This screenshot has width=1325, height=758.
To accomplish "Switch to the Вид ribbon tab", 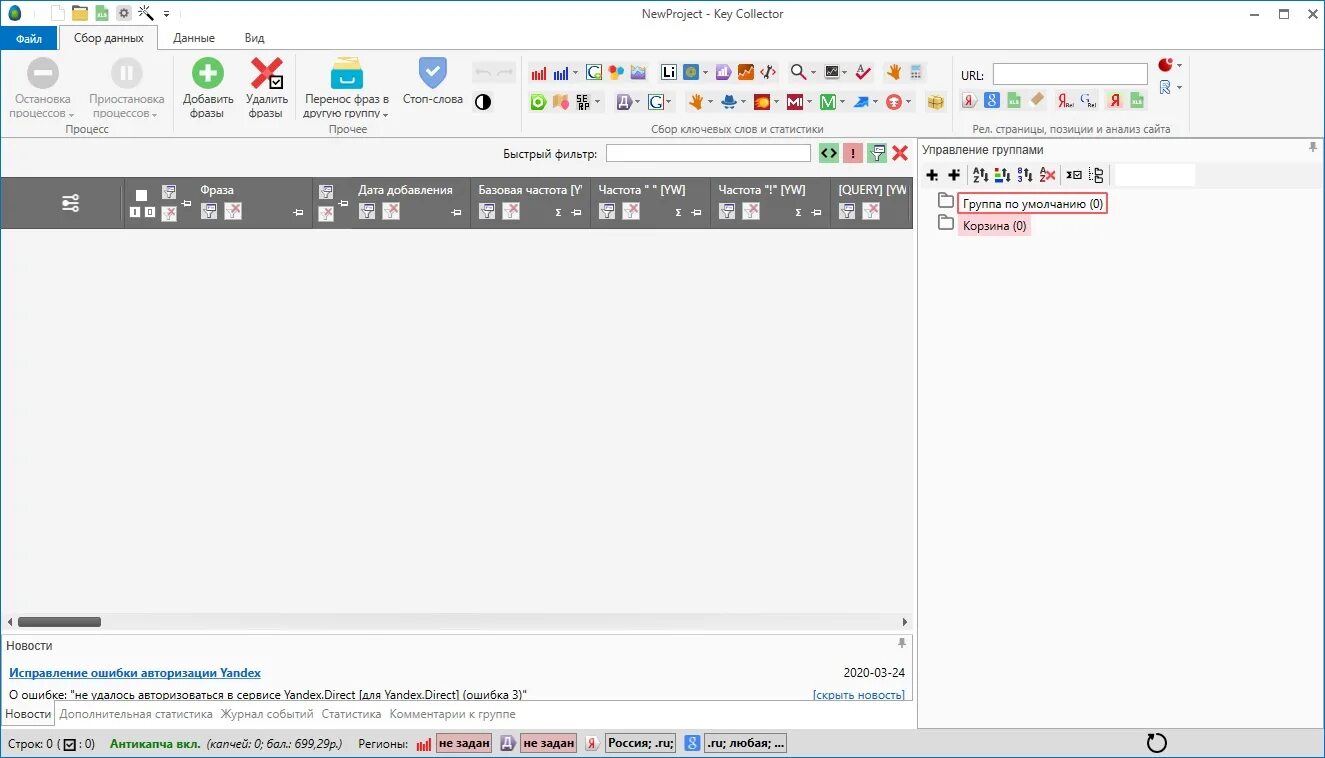I will pyautogui.click(x=254, y=38).
